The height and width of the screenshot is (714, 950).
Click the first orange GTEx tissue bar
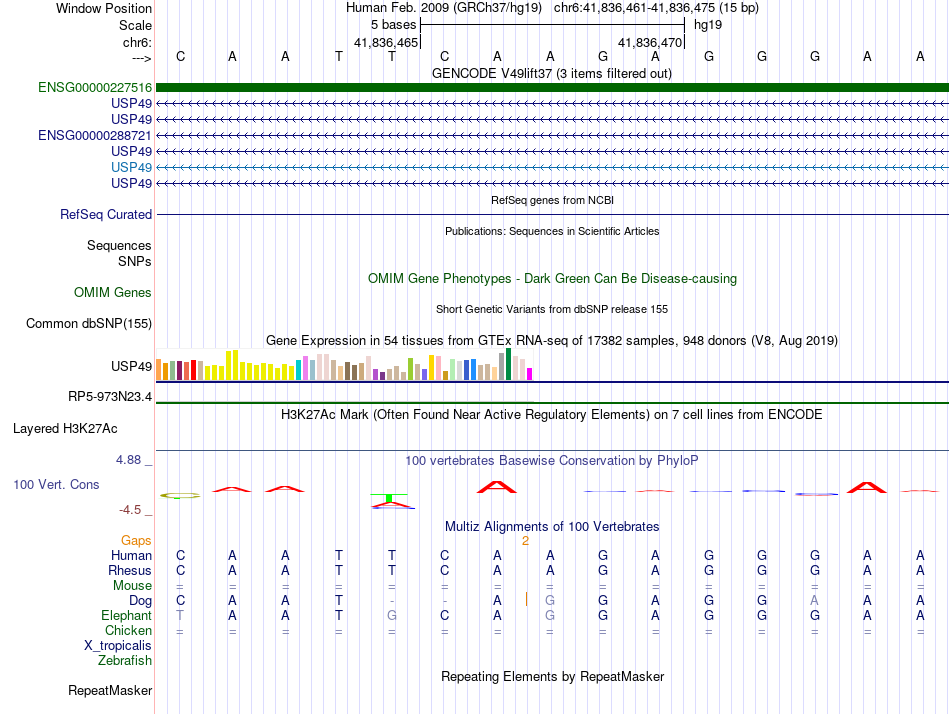point(159,370)
